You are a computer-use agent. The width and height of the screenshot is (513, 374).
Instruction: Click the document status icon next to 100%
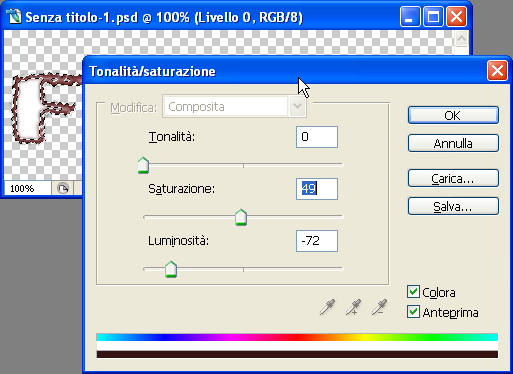[x=63, y=189]
